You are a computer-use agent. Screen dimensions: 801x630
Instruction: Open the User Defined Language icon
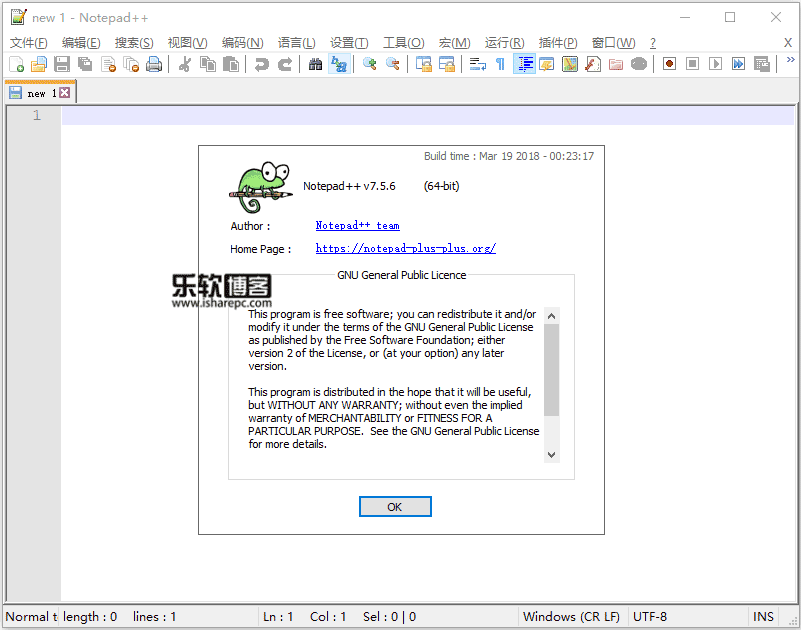click(x=547, y=64)
